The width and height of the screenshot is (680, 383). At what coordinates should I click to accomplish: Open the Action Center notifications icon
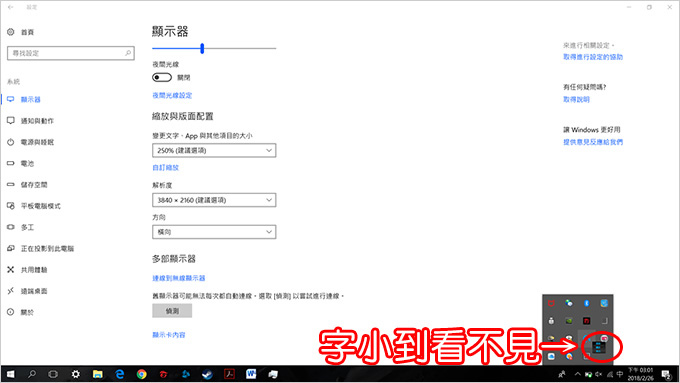(x=666, y=374)
